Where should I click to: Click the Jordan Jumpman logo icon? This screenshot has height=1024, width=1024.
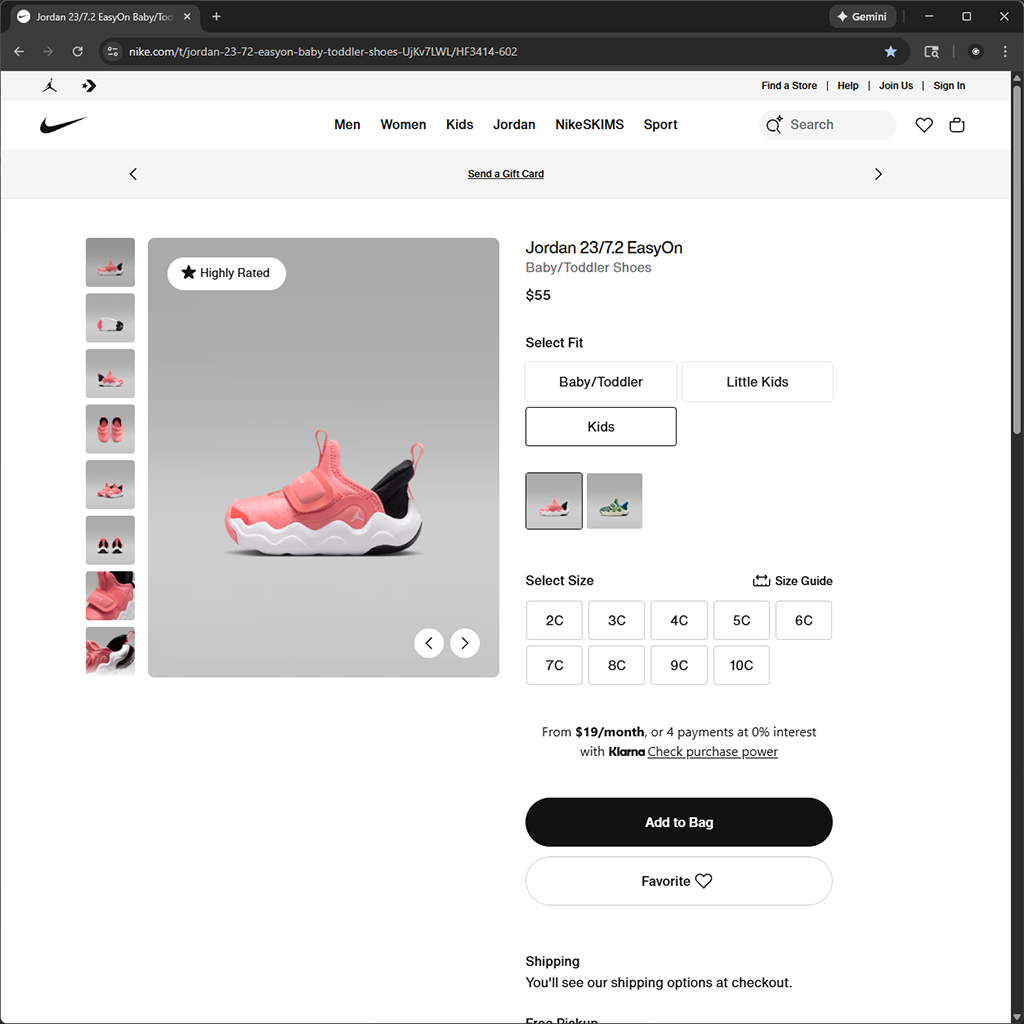point(50,86)
